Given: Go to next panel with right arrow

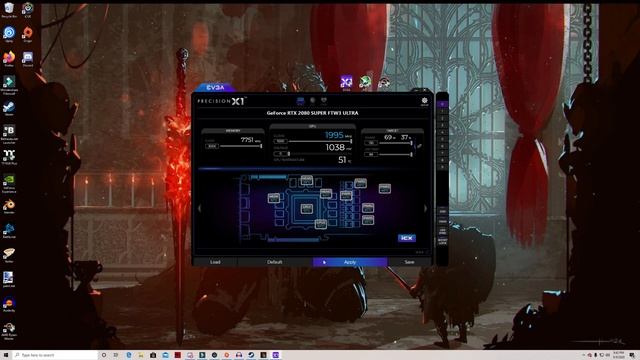Looking at the screenshot, I should point(425,209).
